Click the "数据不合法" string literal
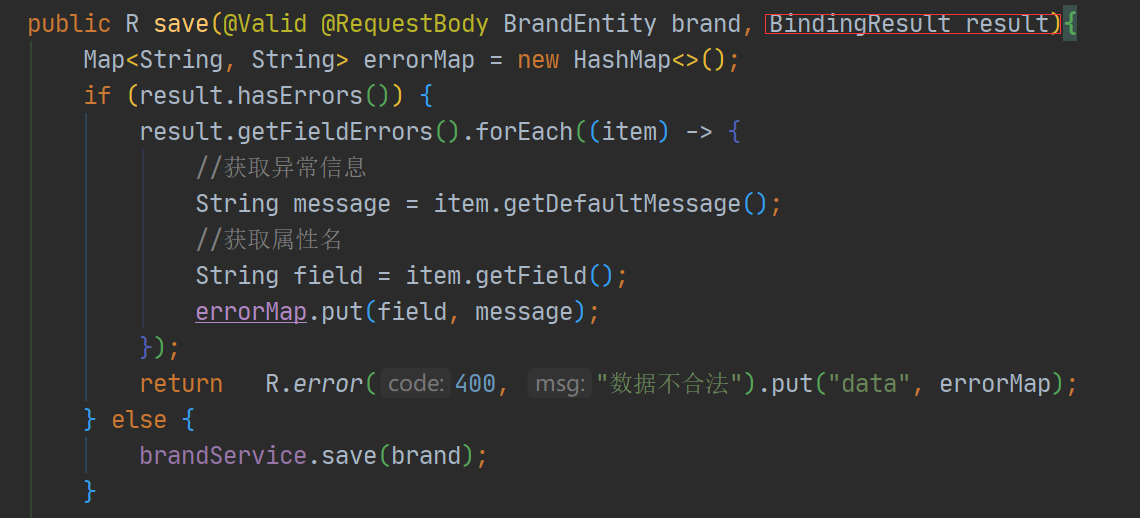The width and height of the screenshot is (1140, 518). click(670, 383)
